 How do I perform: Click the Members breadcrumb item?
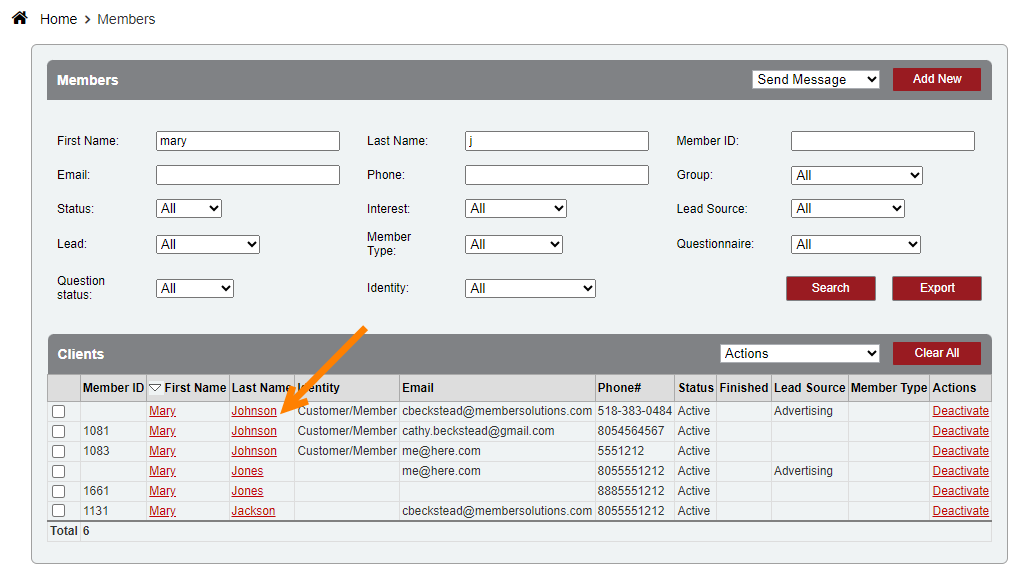click(126, 19)
